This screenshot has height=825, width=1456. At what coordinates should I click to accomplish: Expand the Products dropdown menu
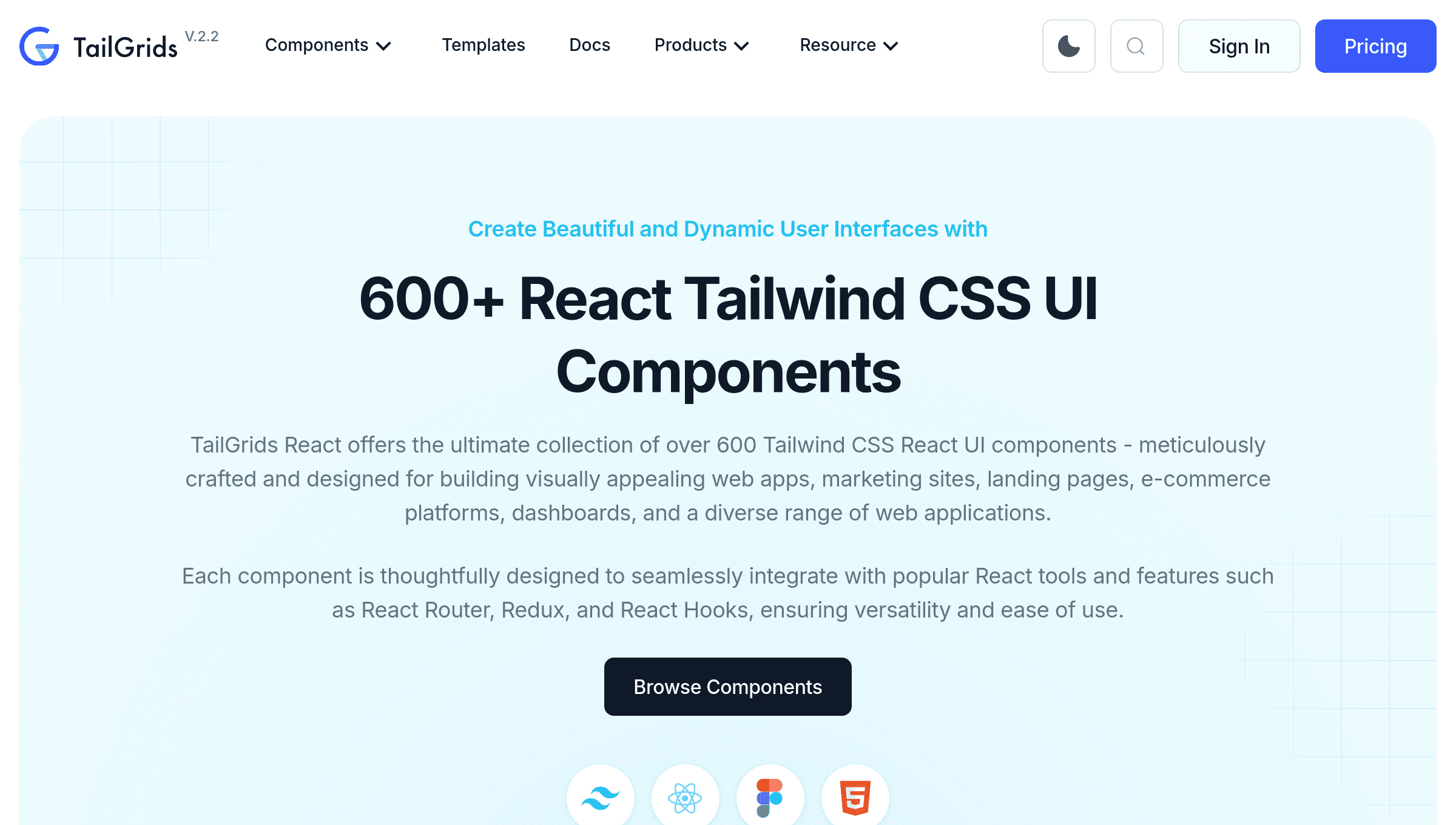pyautogui.click(x=702, y=45)
